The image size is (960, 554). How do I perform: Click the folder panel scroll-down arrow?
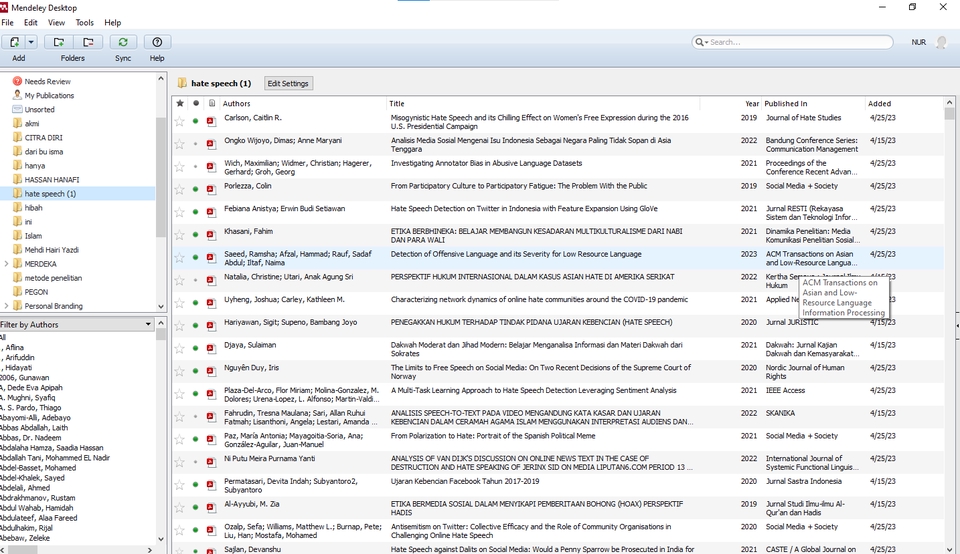click(161, 306)
